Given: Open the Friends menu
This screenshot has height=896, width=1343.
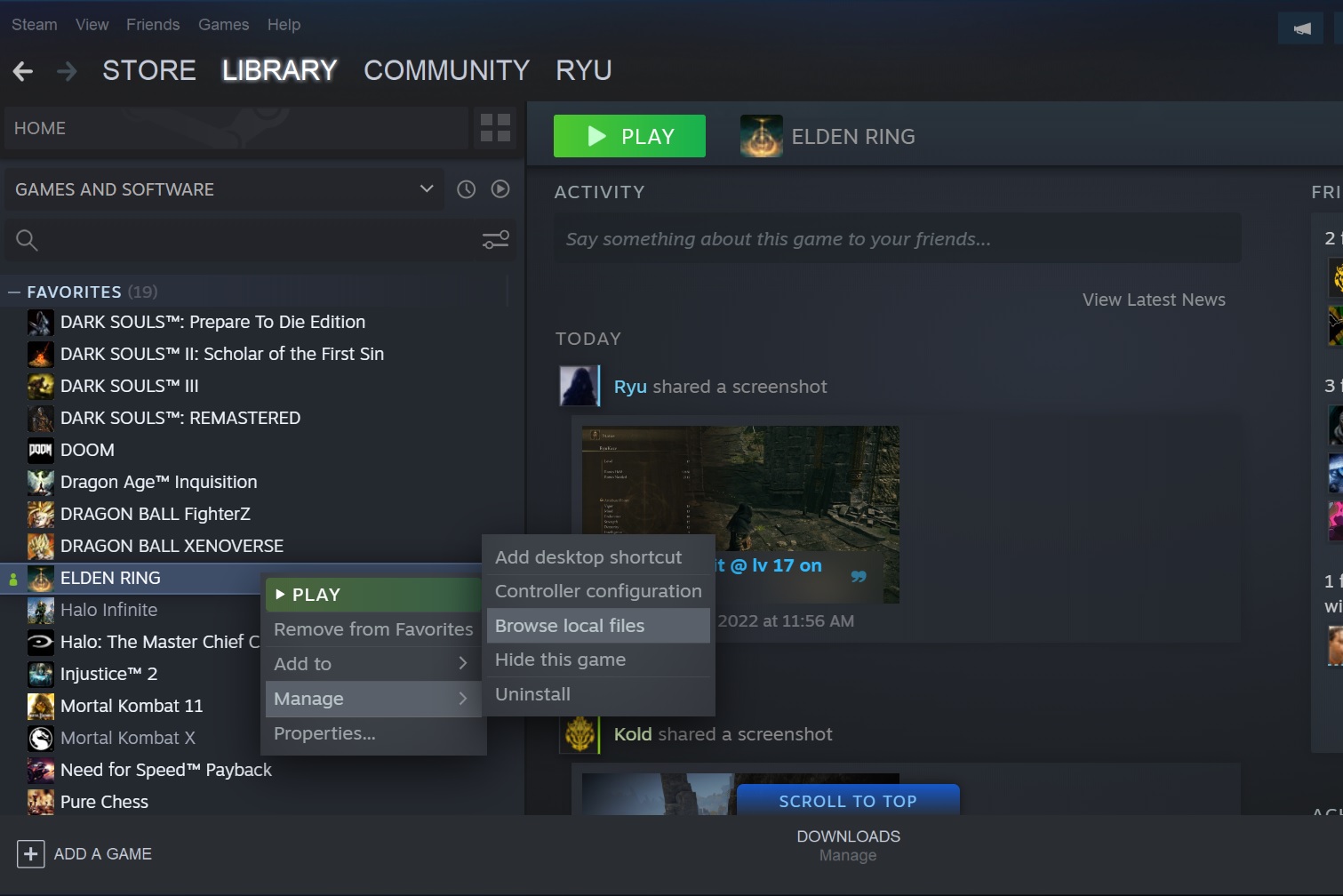Looking at the screenshot, I should 153,25.
